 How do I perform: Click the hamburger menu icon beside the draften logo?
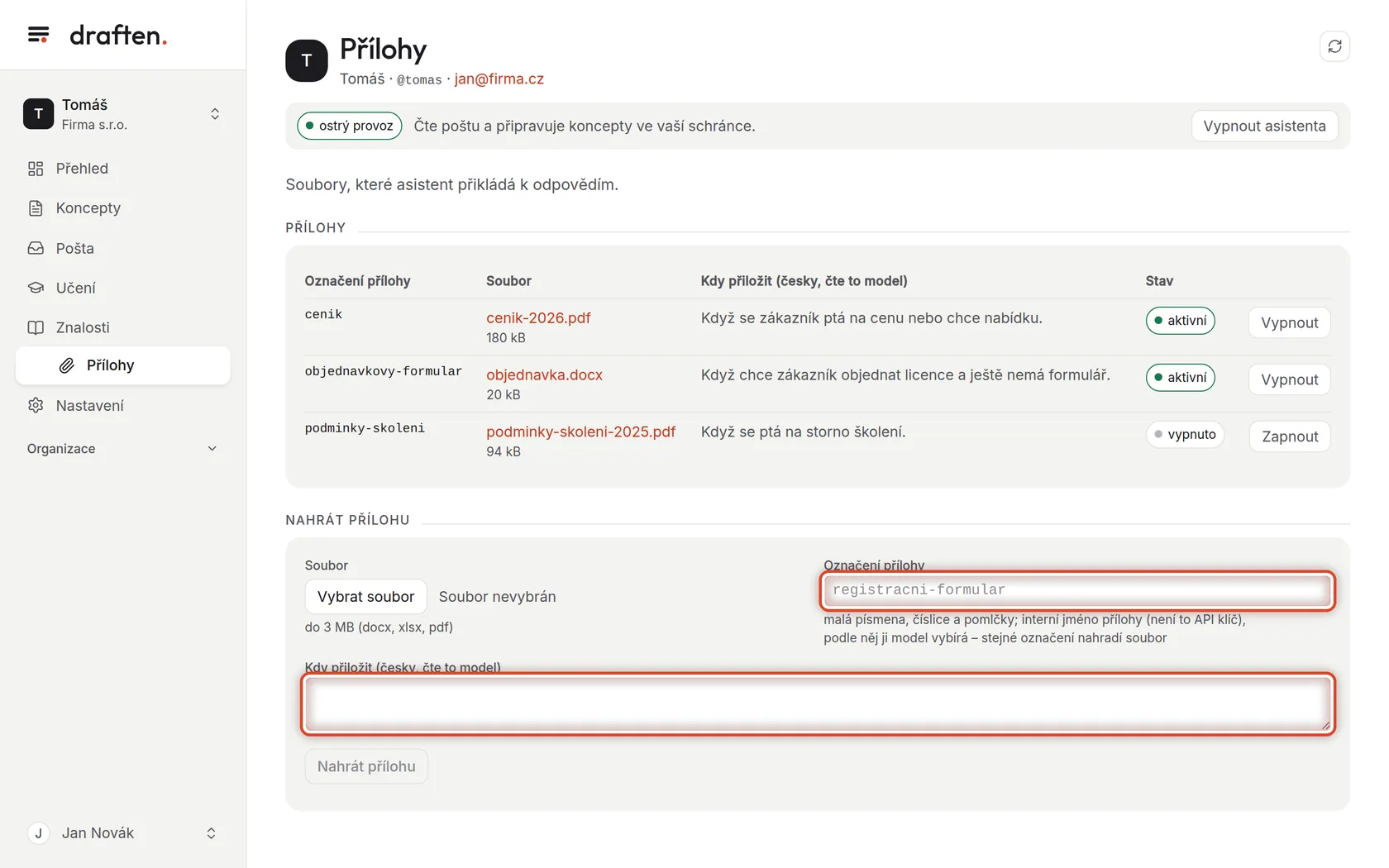38,35
